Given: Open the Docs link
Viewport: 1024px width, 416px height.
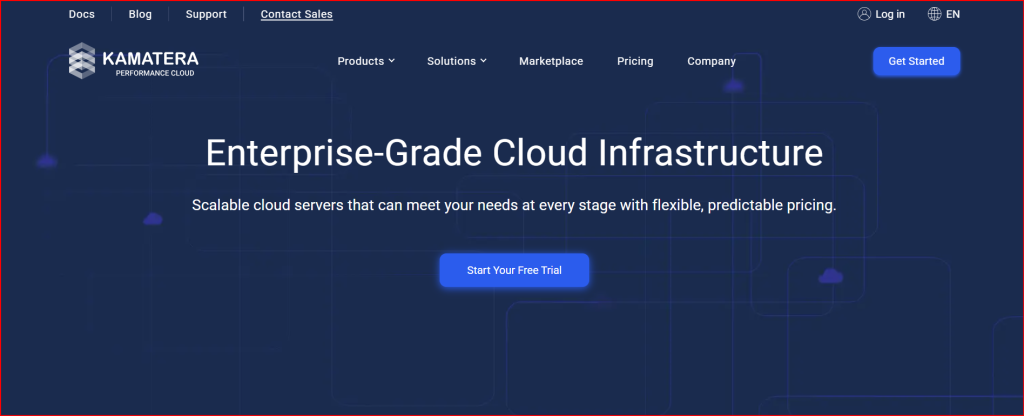Looking at the screenshot, I should pos(82,14).
